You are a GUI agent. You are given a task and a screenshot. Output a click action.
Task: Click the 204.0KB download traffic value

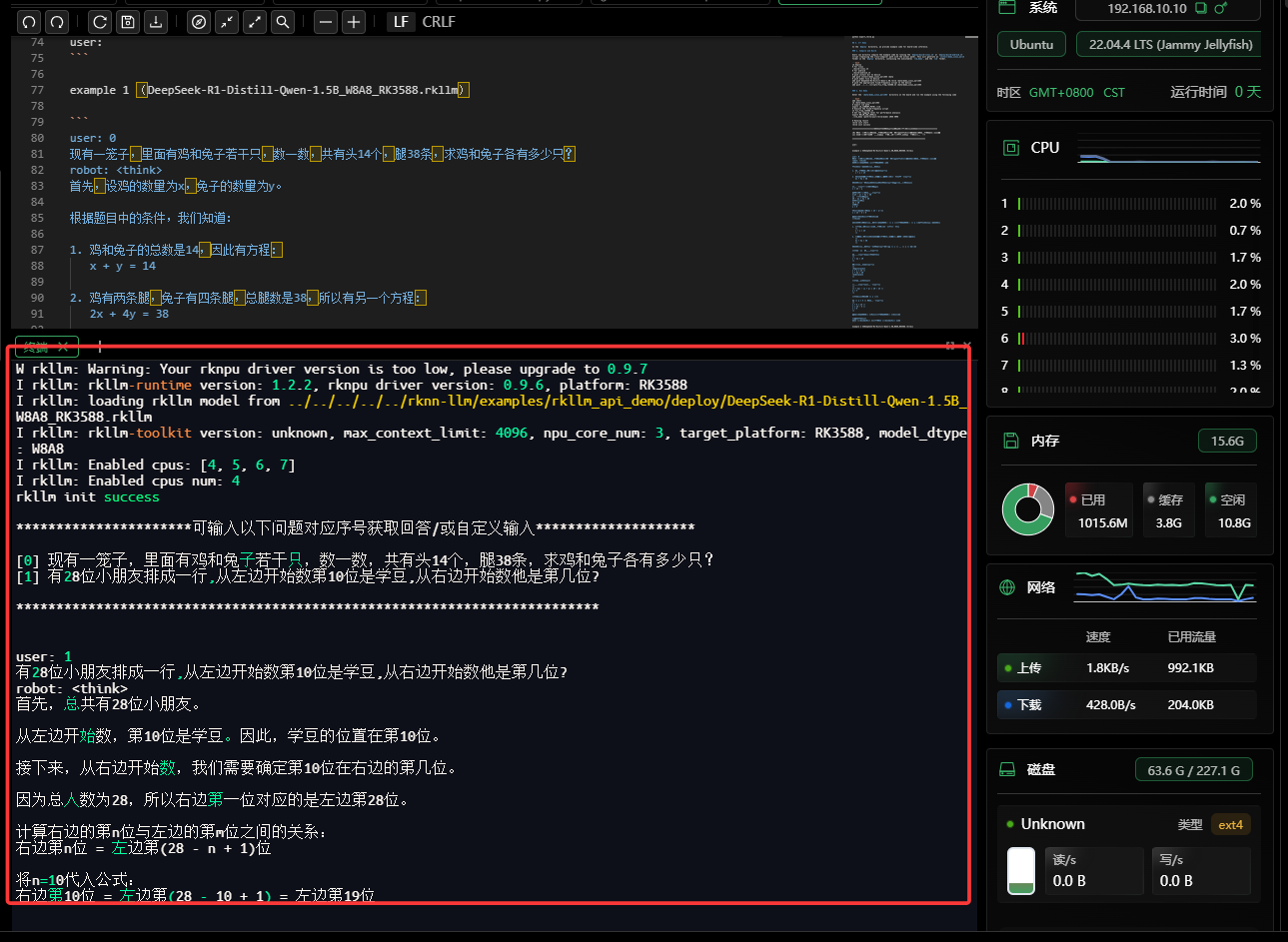click(x=1190, y=705)
